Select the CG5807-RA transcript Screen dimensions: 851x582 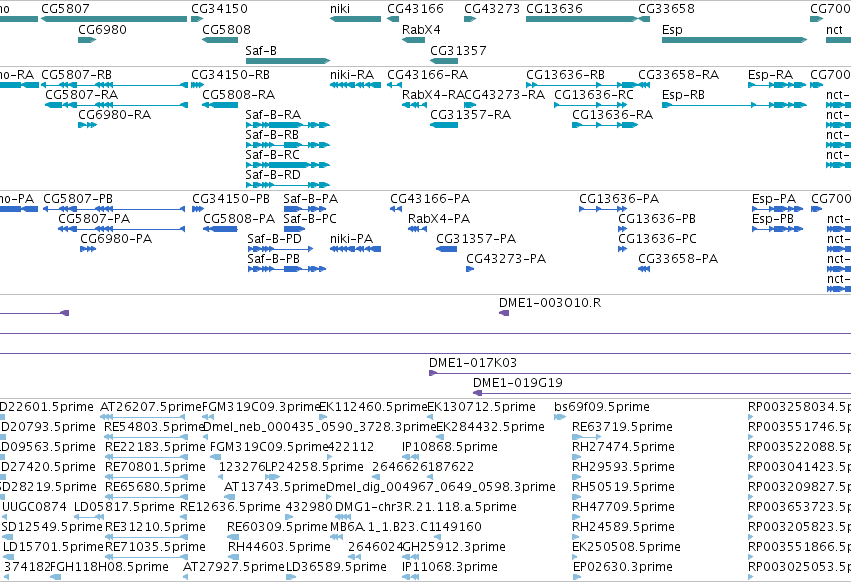116,105
